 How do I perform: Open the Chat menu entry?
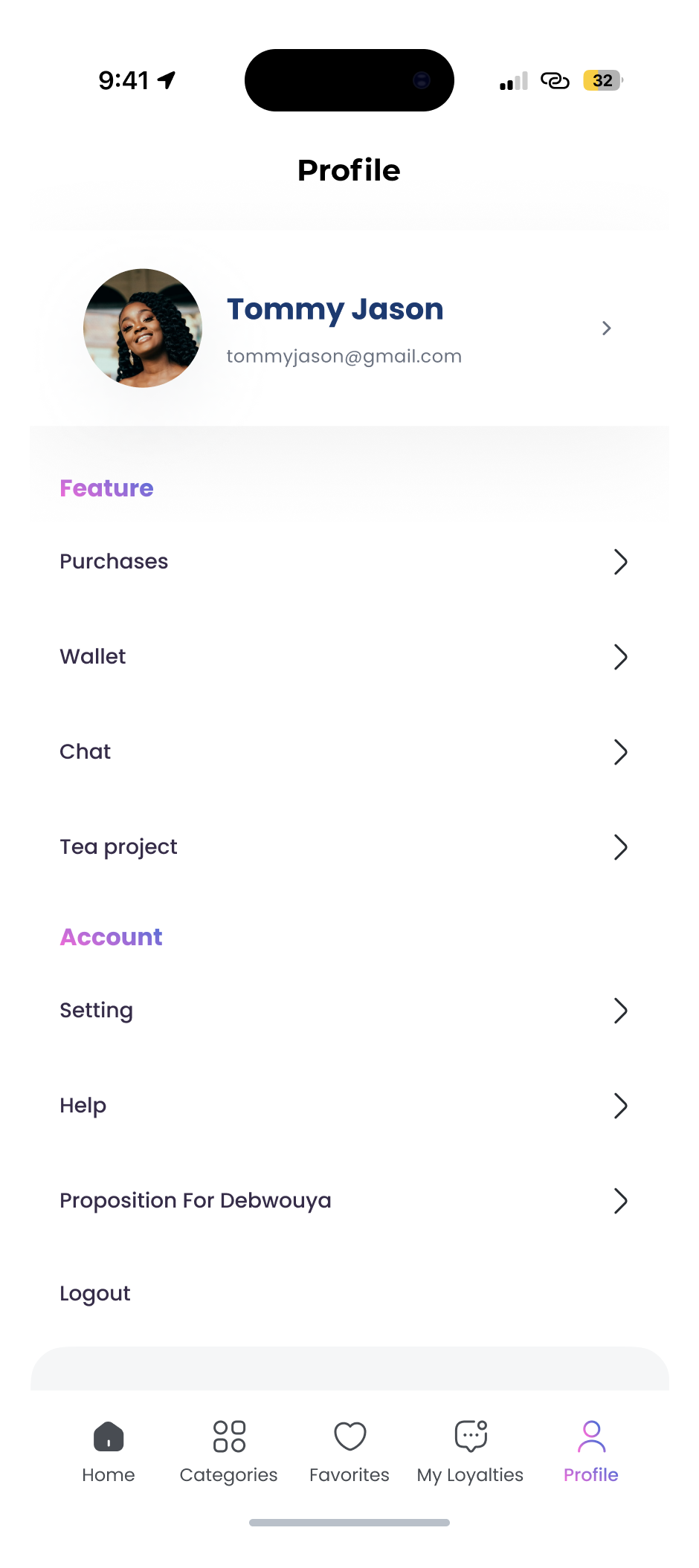pyautogui.click(x=86, y=752)
